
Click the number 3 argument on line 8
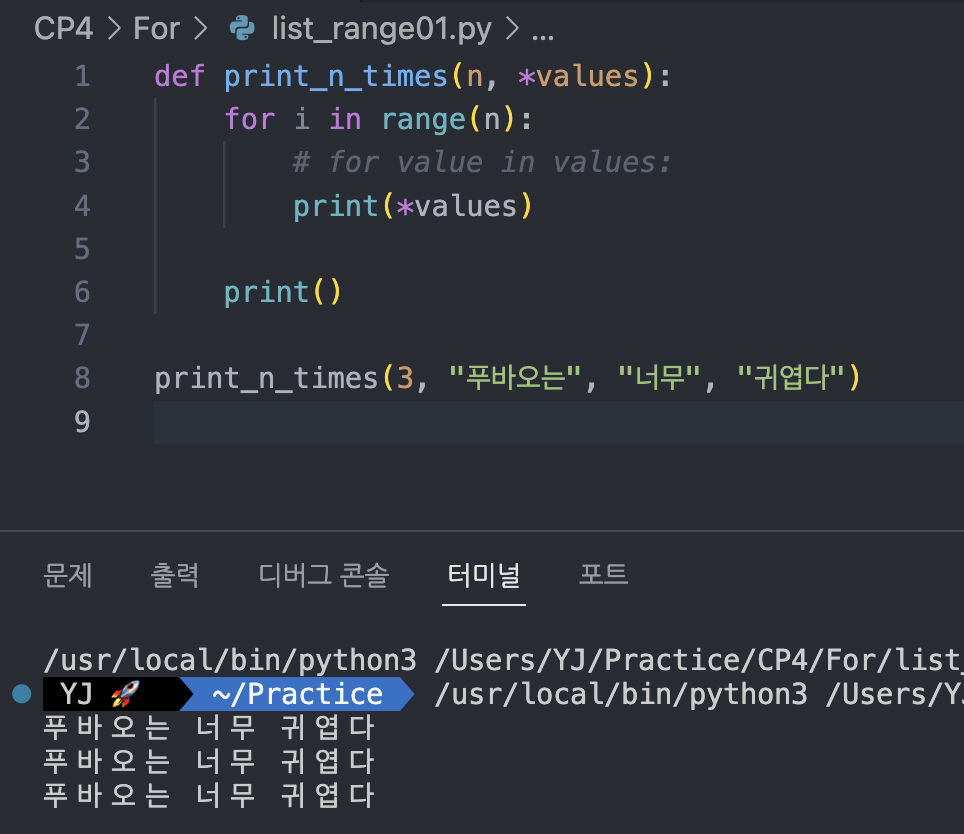pos(405,379)
